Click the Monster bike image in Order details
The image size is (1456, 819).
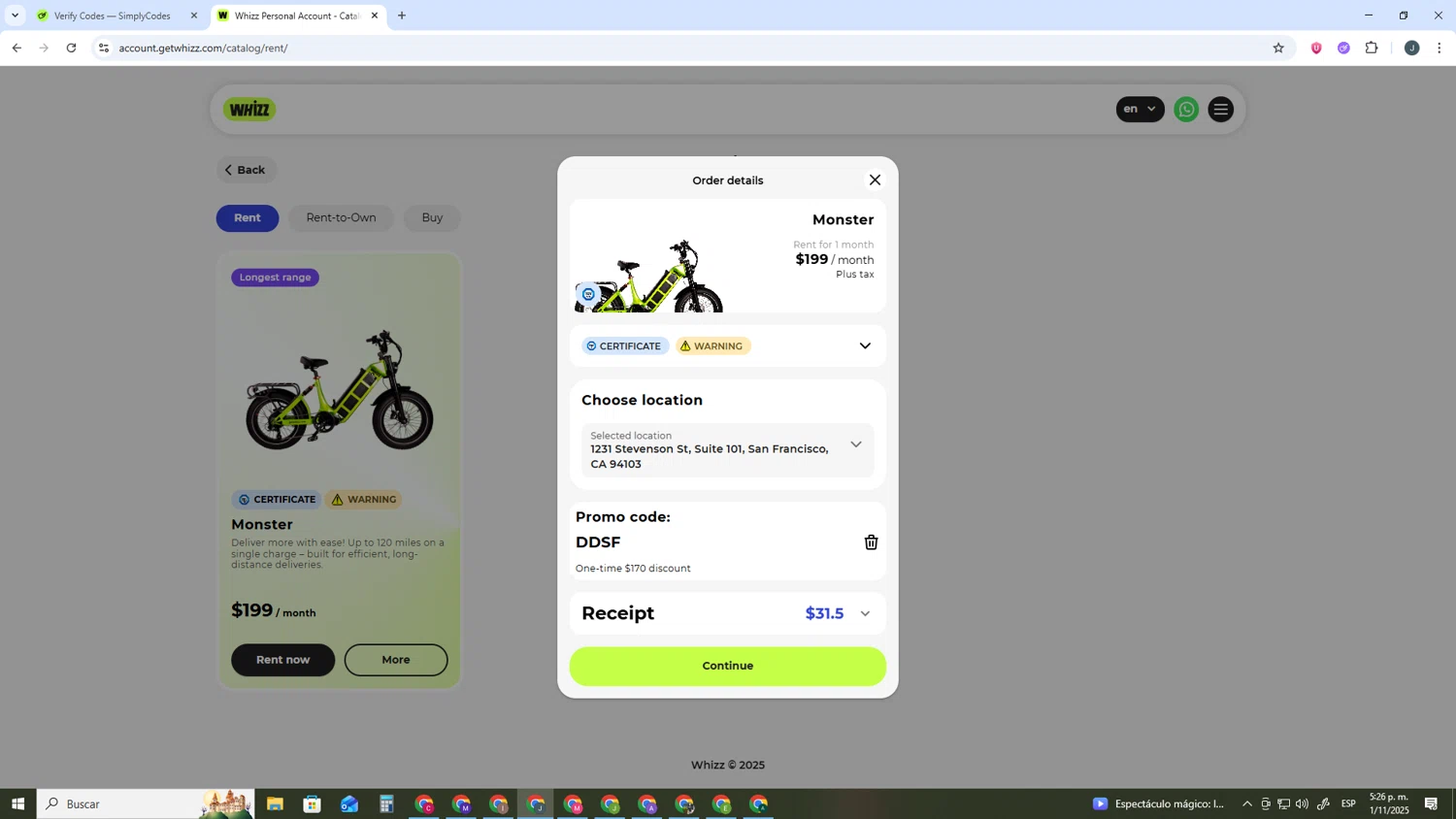pyautogui.click(x=650, y=277)
